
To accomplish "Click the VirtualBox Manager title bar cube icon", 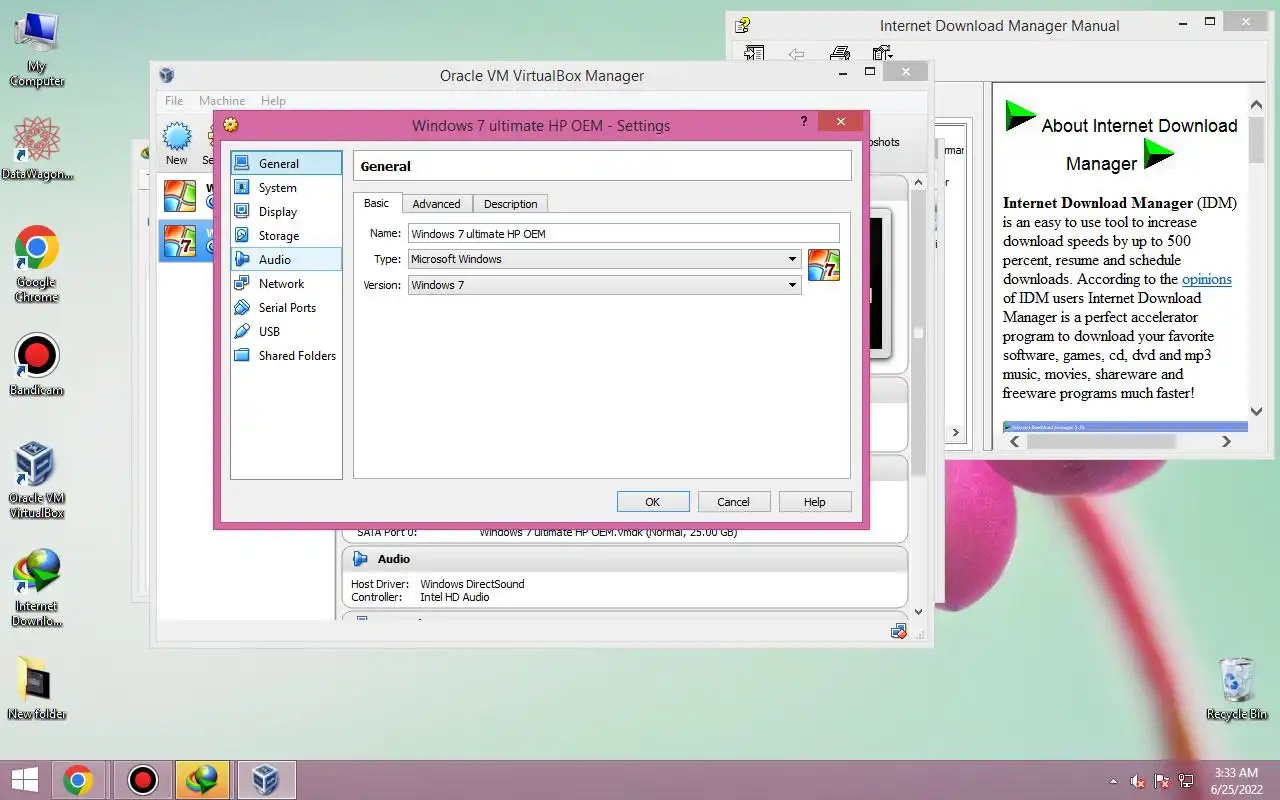I will (x=167, y=75).
